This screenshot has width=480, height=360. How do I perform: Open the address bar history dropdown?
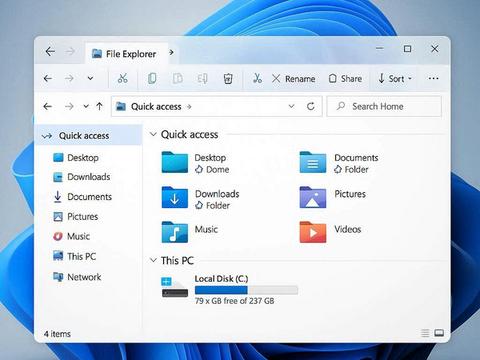291,106
